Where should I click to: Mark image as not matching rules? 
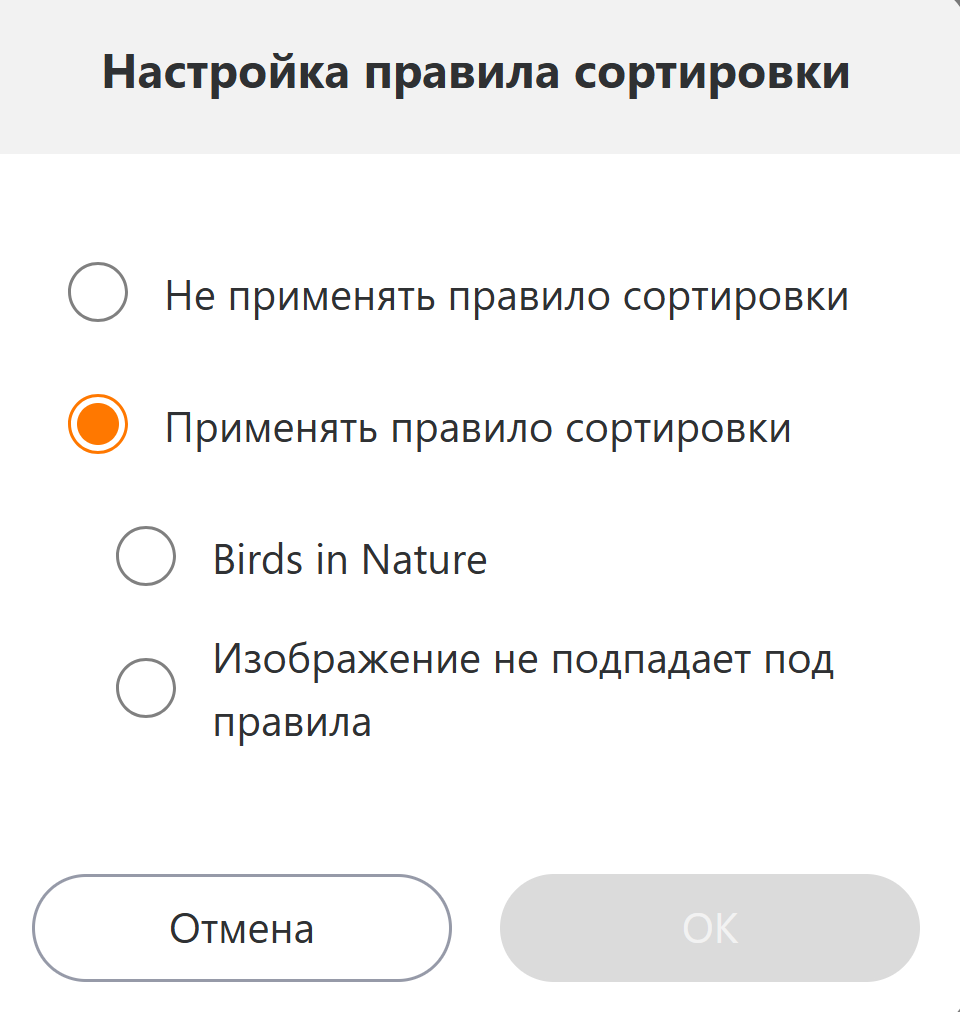pos(146,688)
